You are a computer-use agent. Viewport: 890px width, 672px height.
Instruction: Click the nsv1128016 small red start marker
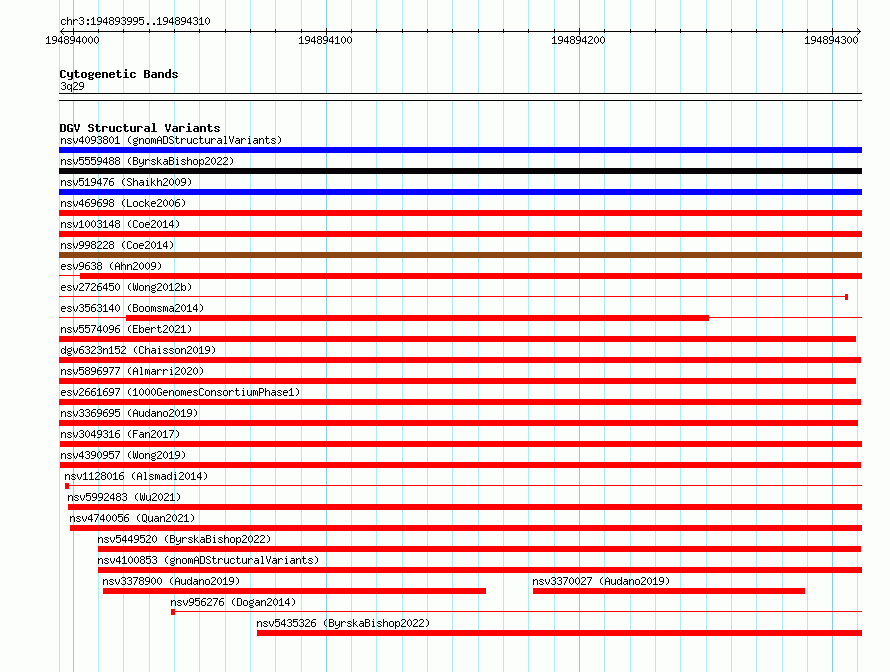pyautogui.click(x=67, y=486)
